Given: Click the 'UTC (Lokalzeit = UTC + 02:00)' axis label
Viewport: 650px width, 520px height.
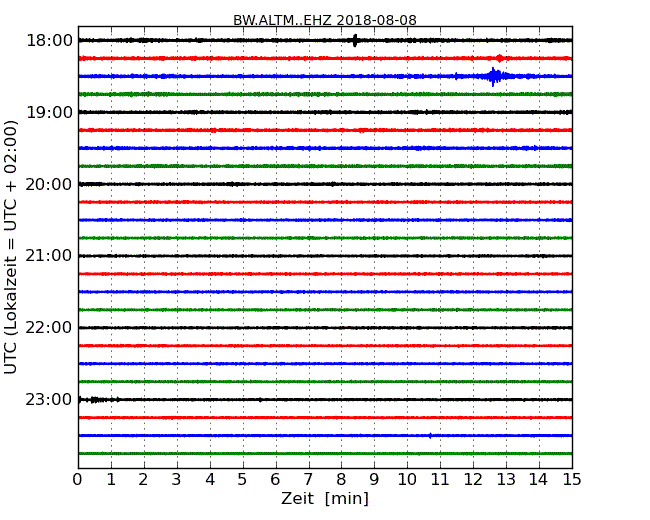Looking at the screenshot, I should click(10, 247).
